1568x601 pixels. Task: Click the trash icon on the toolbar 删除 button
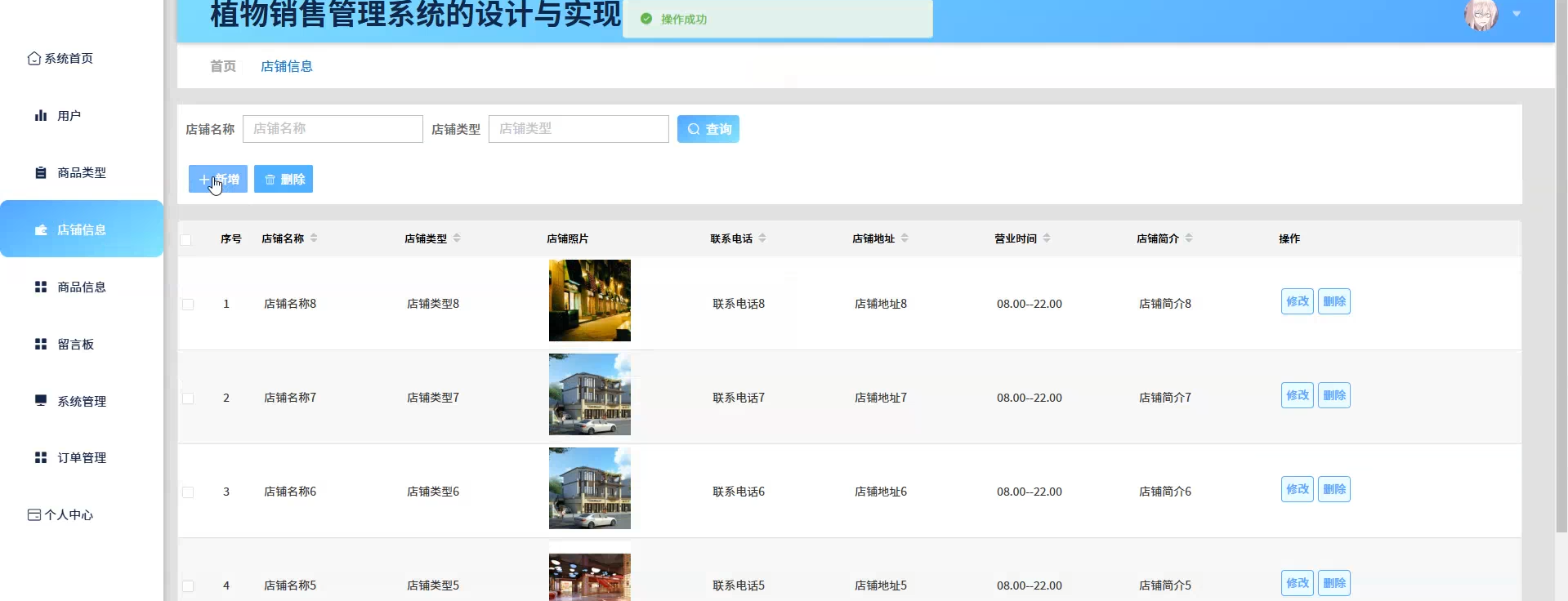(270, 179)
